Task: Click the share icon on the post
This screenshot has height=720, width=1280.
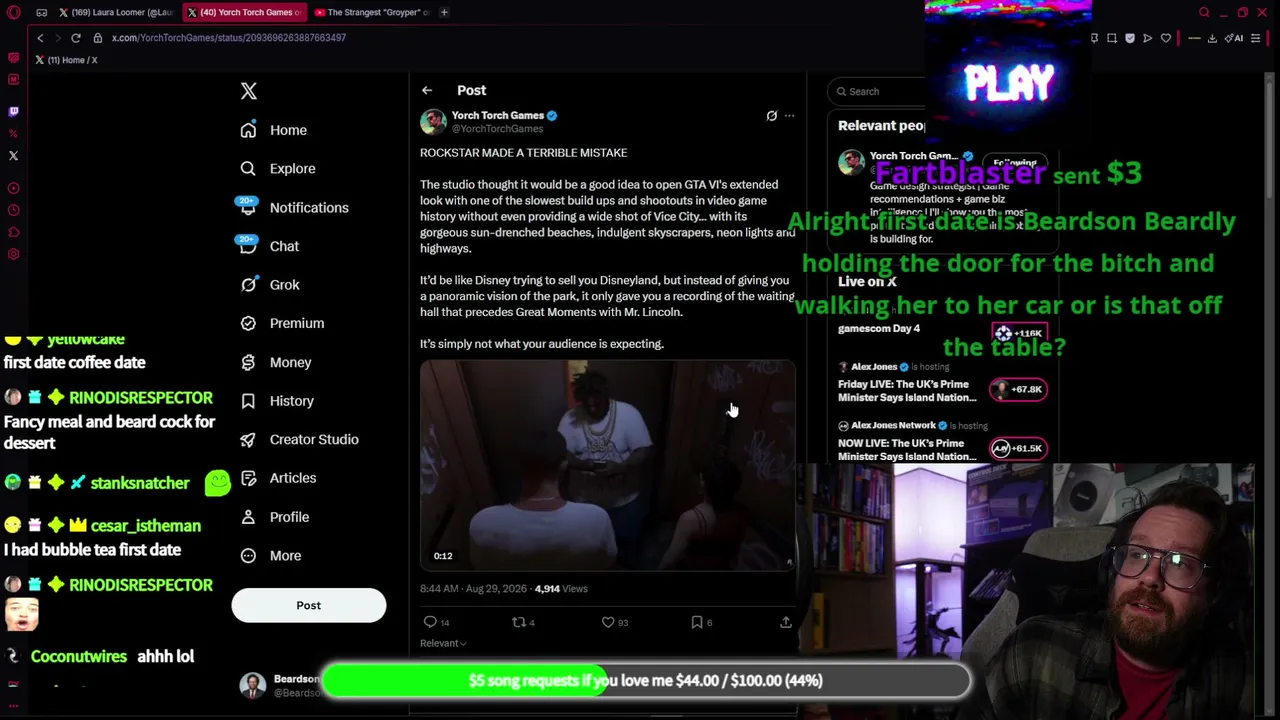Action: coord(786,622)
